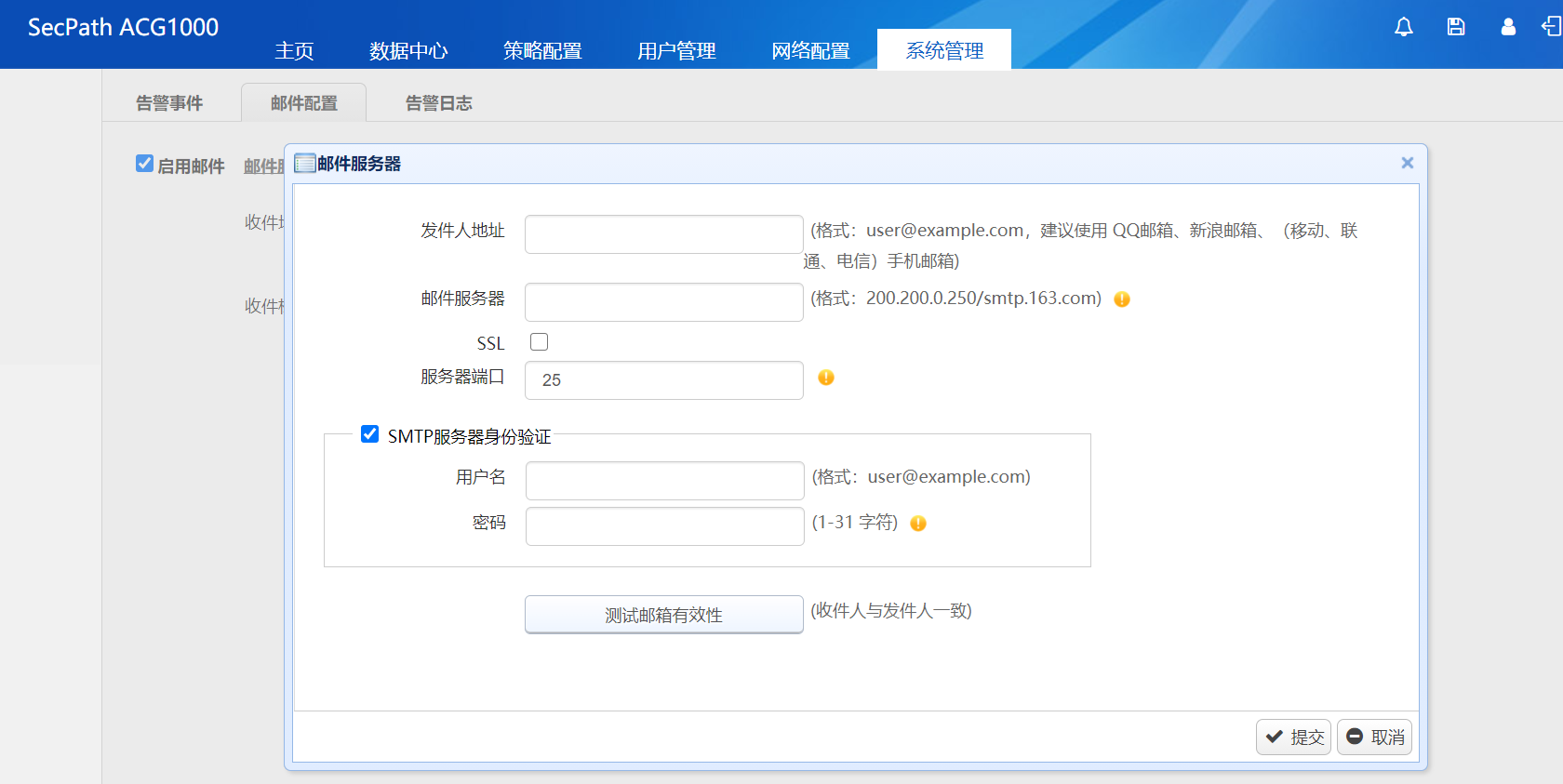Go to the 主页 menu

coord(294,51)
